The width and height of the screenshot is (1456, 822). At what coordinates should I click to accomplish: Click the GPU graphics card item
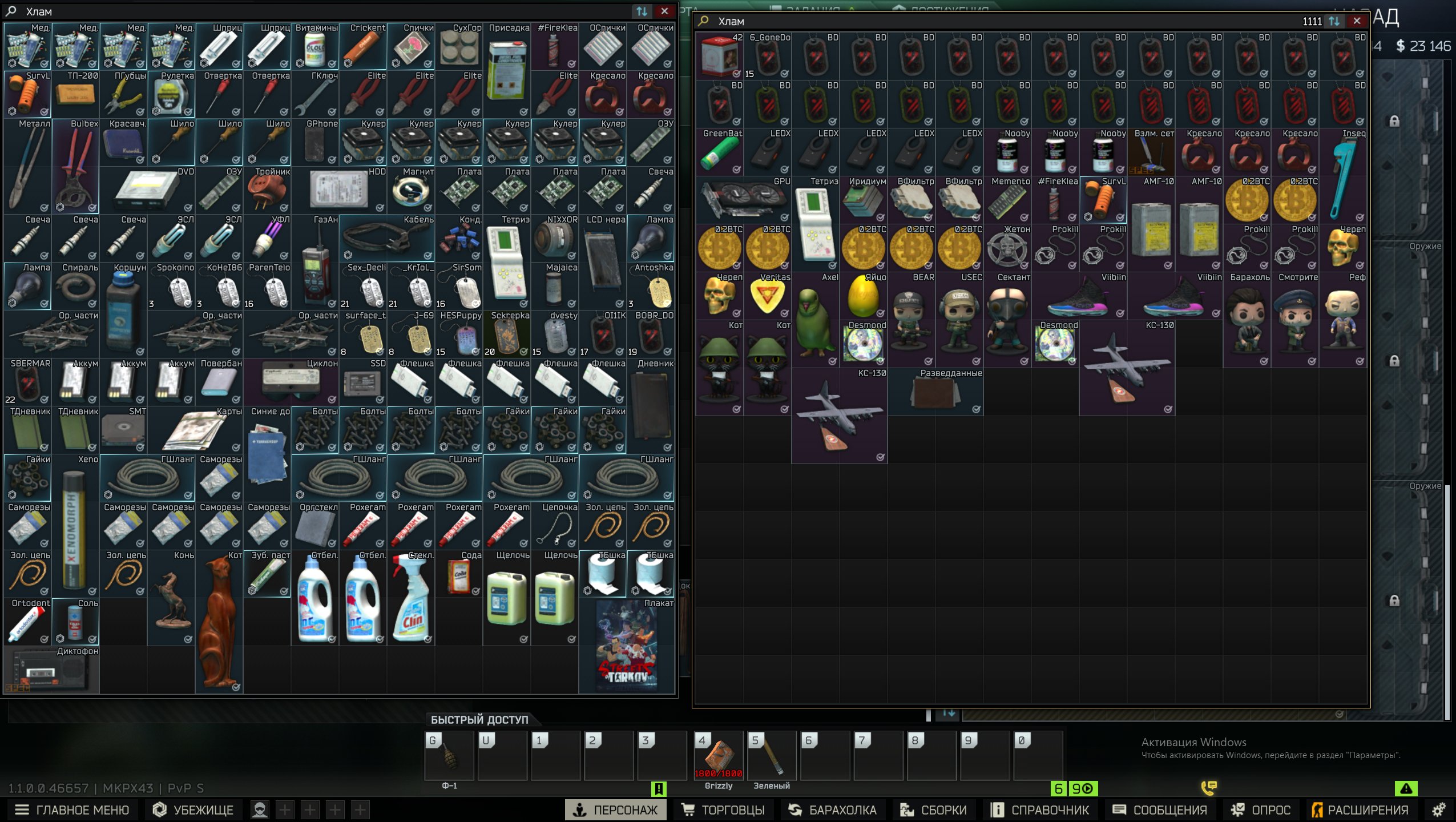click(744, 200)
